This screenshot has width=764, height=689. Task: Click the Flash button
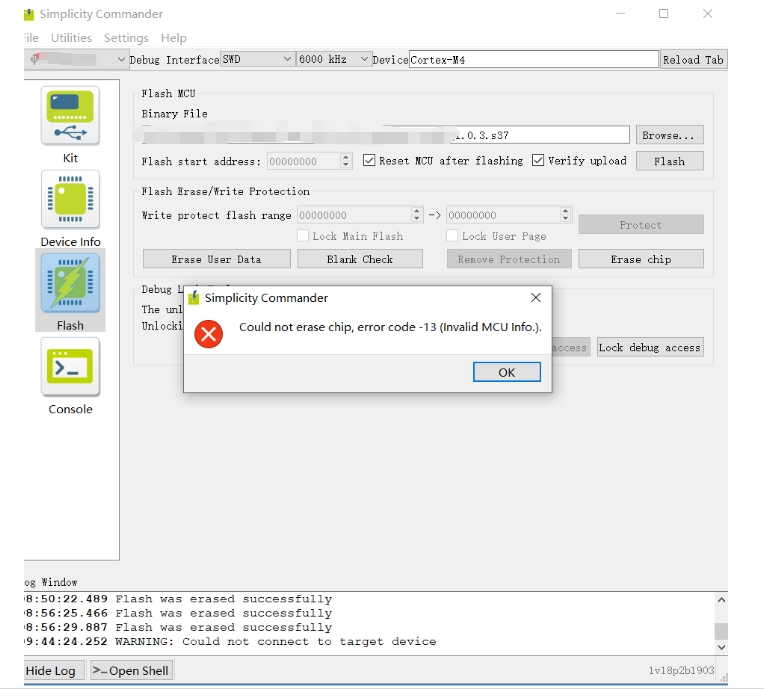pyautogui.click(x=669, y=161)
